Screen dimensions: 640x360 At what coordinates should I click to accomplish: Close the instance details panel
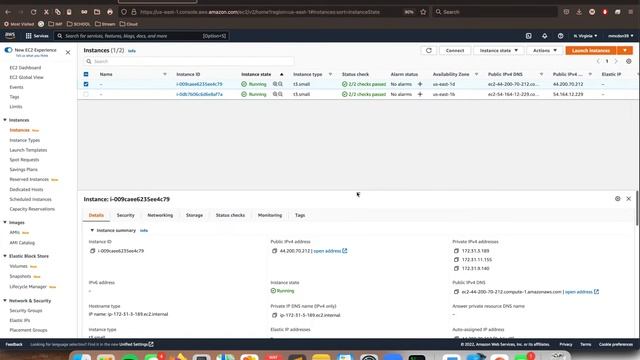point(629,199)
